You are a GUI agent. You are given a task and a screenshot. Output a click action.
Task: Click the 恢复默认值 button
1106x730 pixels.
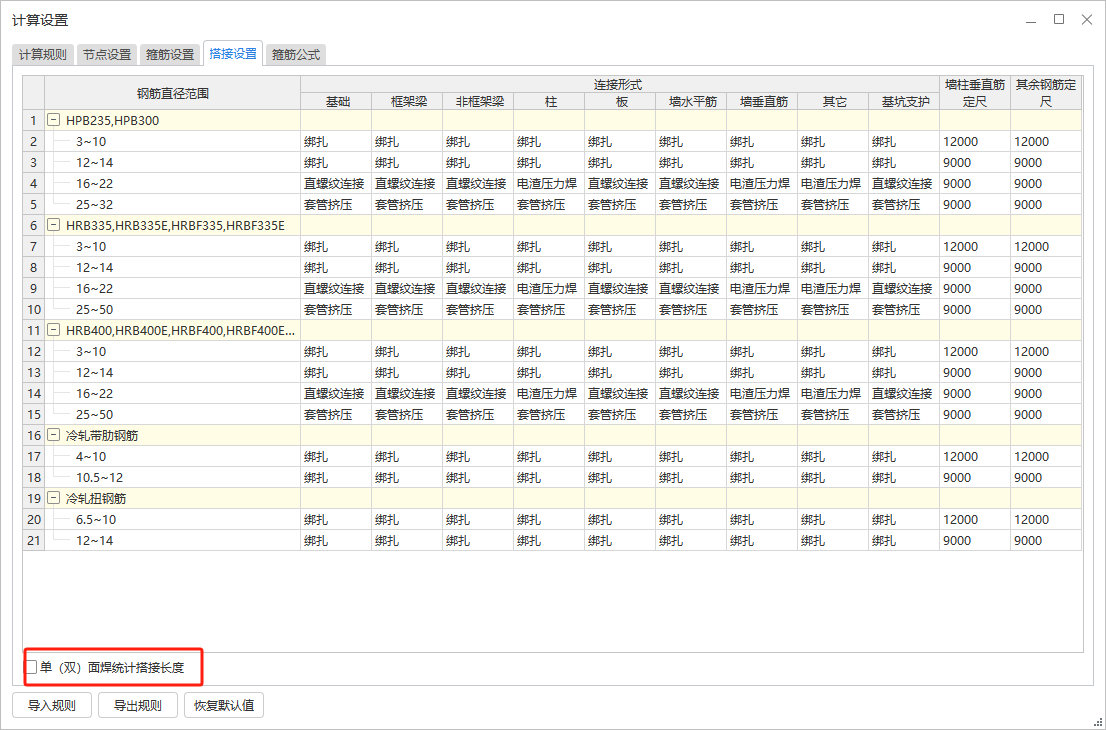click(224, 705)
